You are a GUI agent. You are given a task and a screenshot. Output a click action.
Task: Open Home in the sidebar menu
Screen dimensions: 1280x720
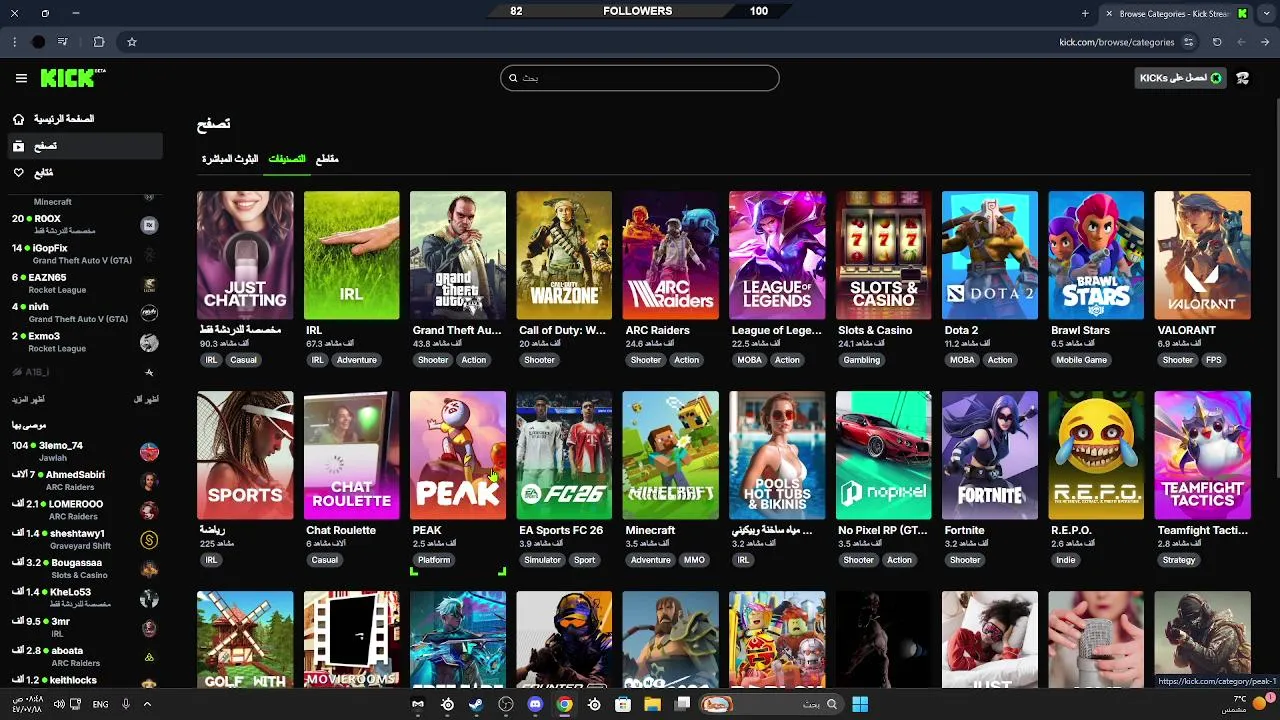84,119
